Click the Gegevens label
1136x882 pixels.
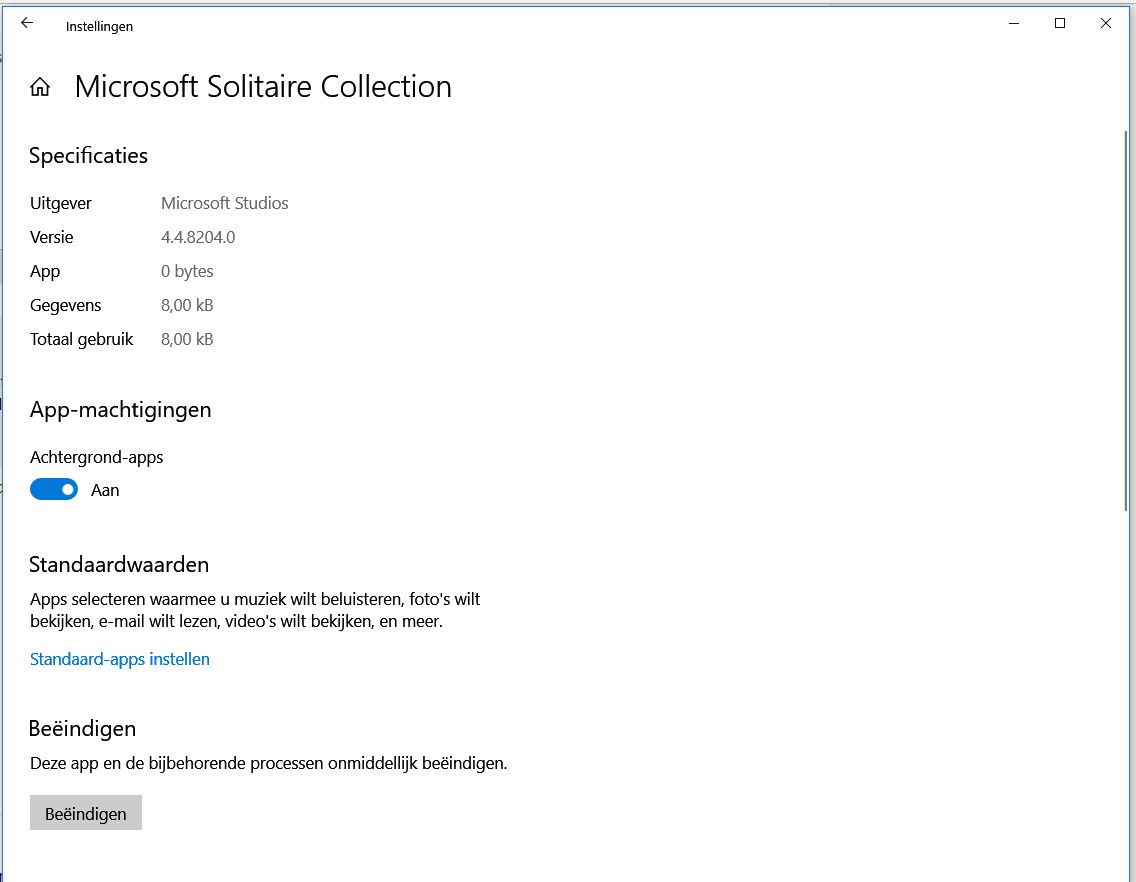65,305
